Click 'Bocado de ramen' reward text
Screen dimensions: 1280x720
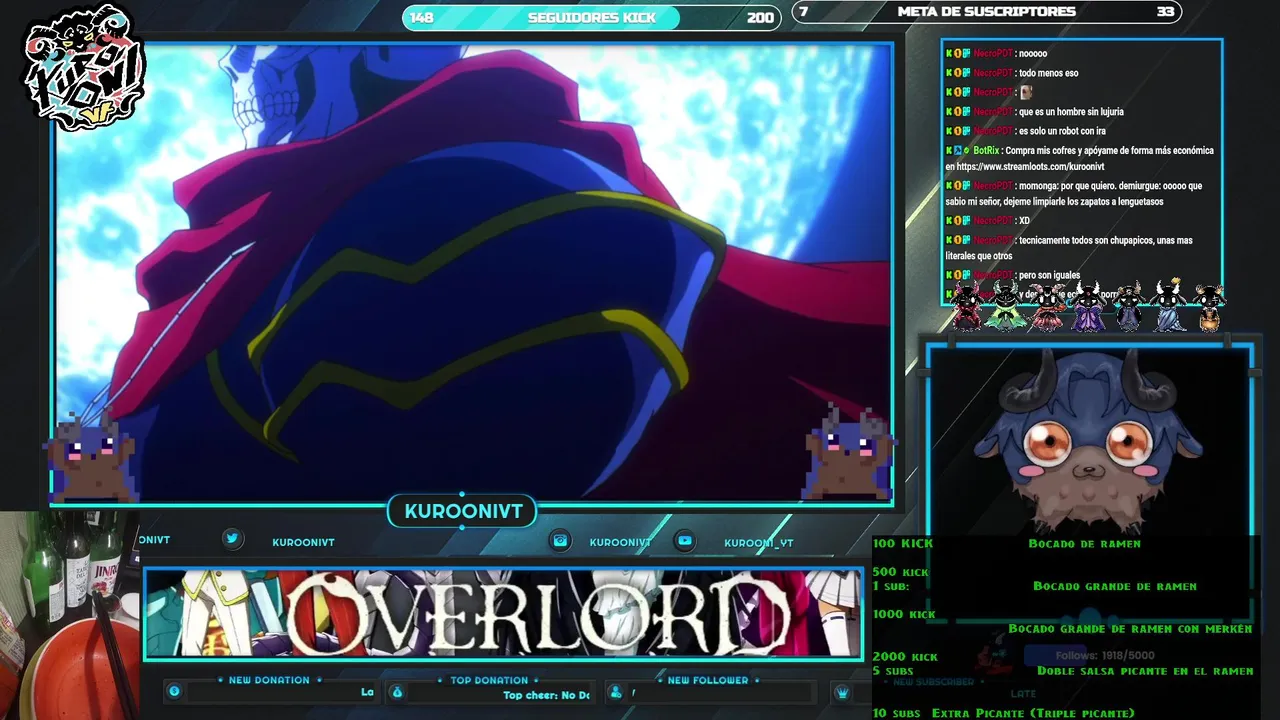pos(1085,544)
